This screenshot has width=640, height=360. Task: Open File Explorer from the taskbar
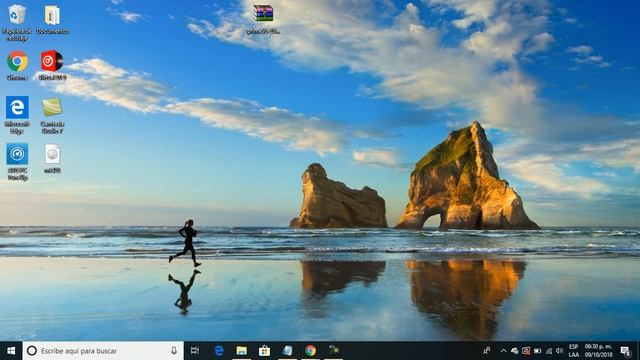pos(242,351)
